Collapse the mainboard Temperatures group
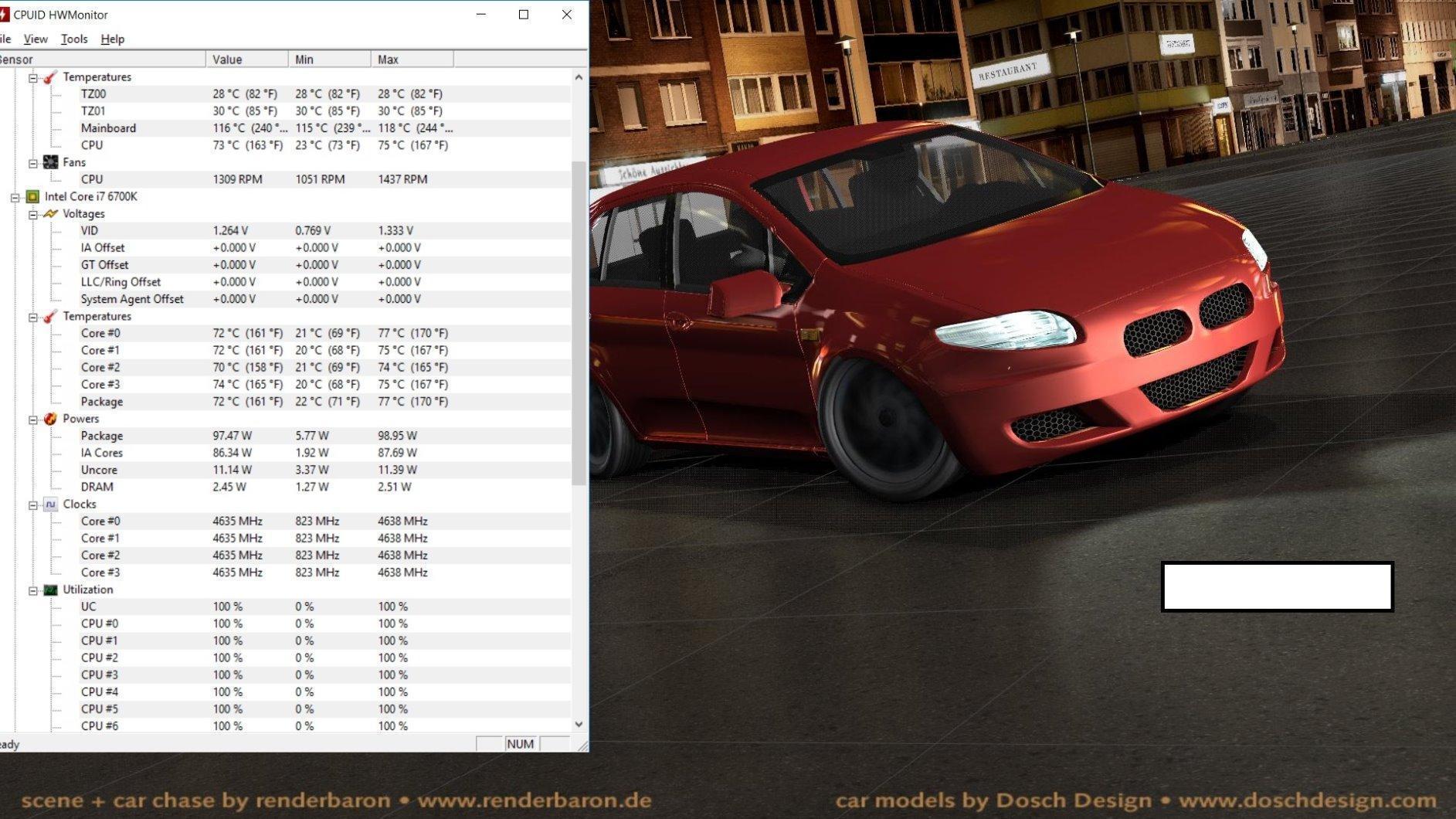The width and height of the screenshot is (1456, 819). (x=33, y=78)
